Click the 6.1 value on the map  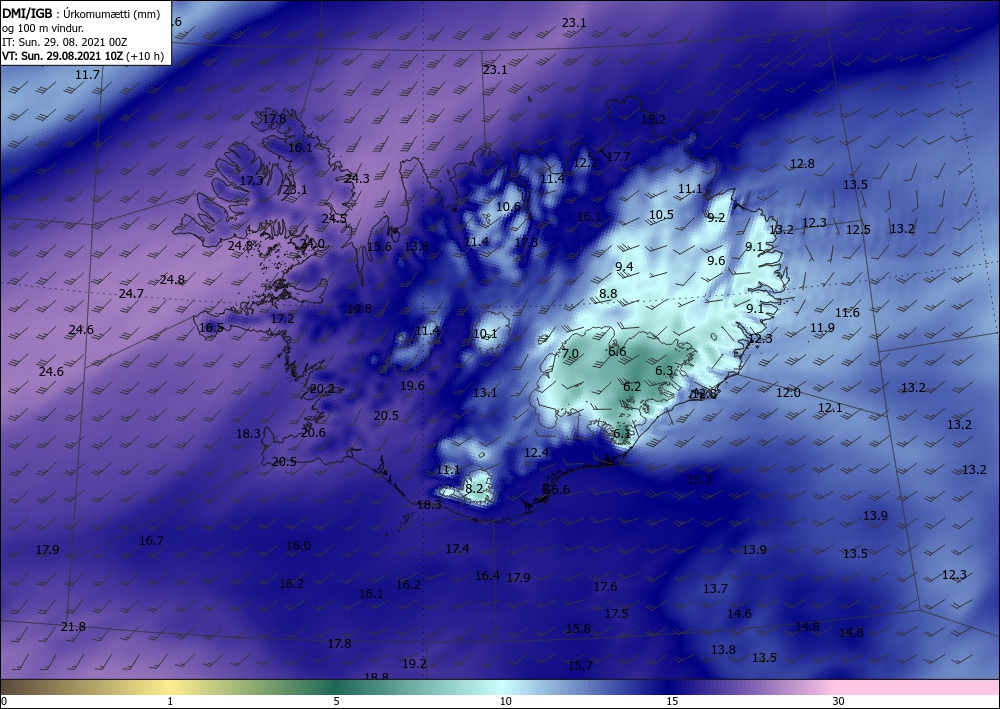coord(621,434)
